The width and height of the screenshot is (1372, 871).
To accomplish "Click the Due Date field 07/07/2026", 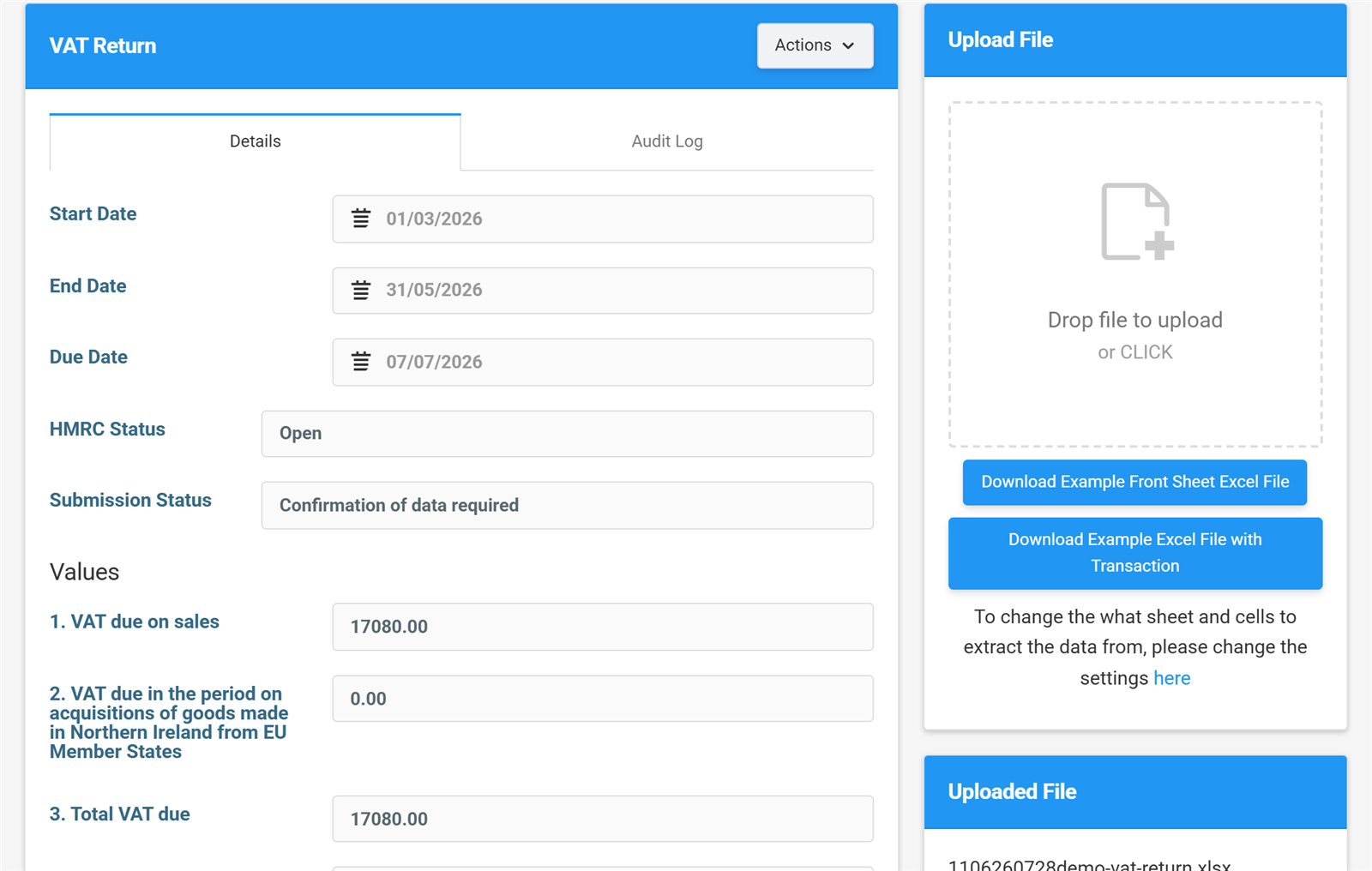I will (x=603, y=362).
